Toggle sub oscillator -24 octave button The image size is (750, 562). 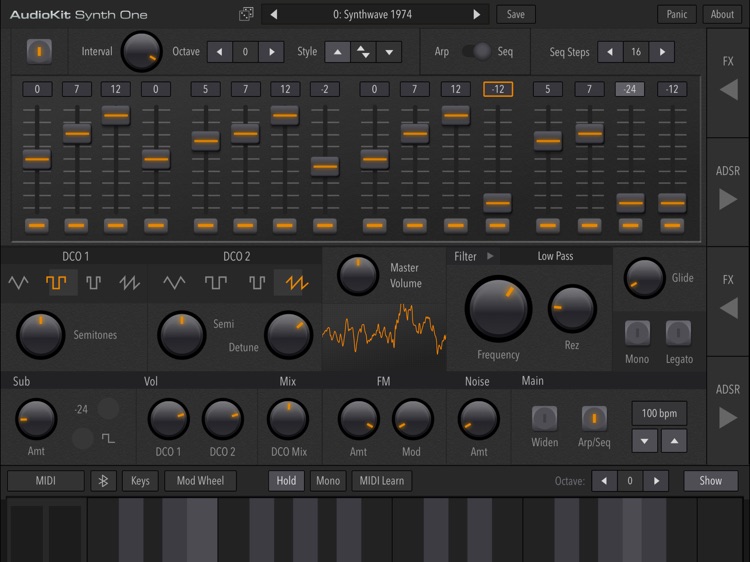[108, 408]
